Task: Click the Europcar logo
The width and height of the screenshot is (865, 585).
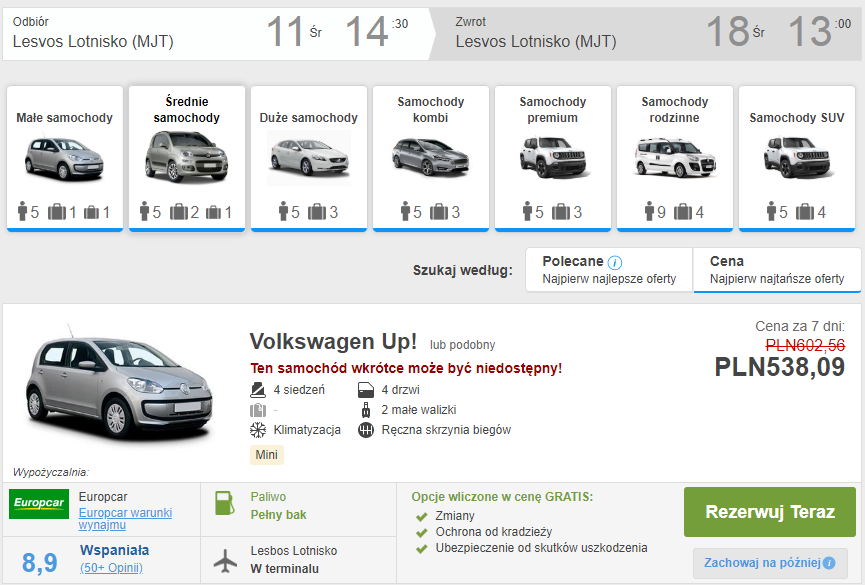Action: [x=38, y=505]
